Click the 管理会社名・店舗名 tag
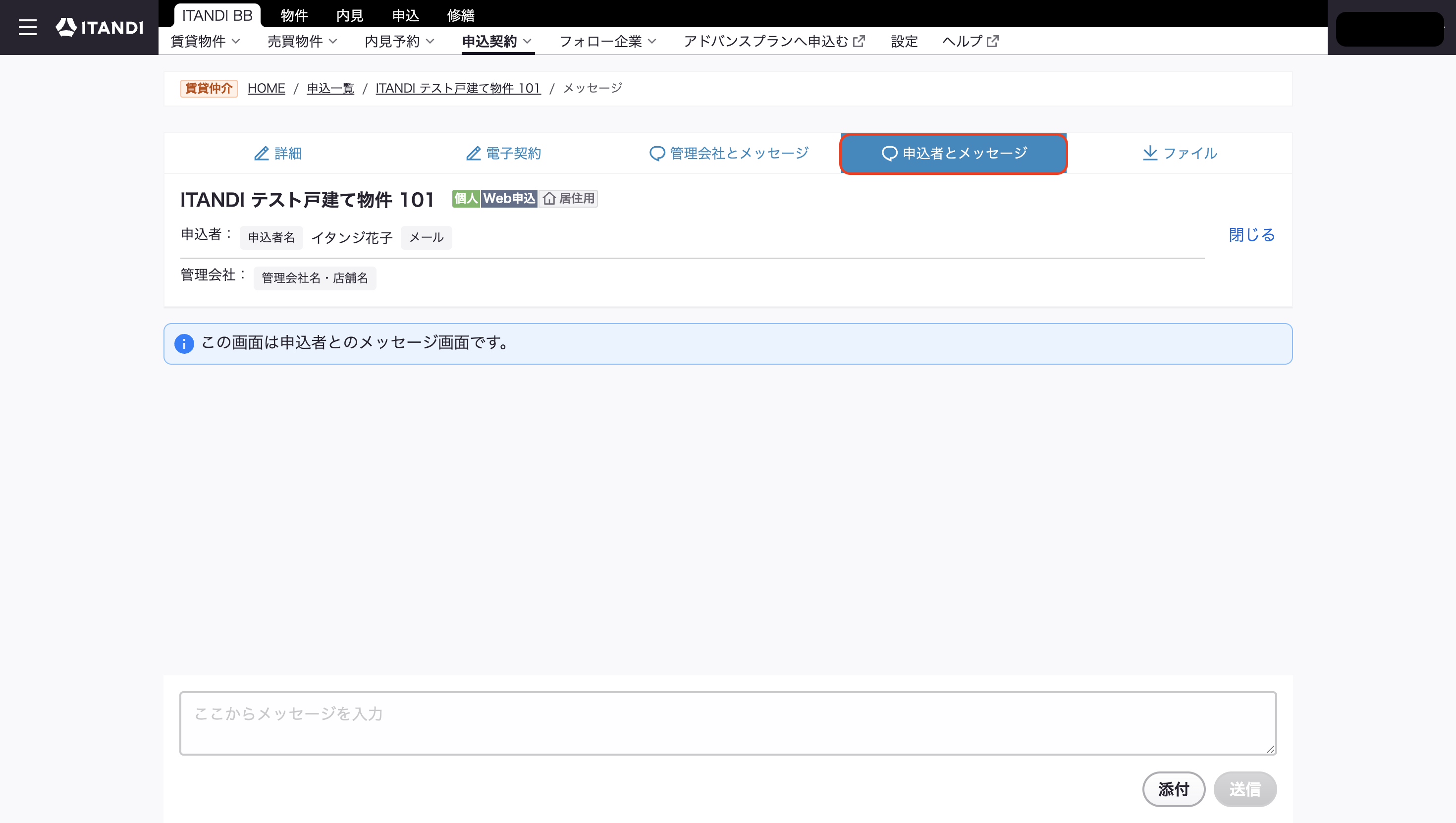 point(315,278)
